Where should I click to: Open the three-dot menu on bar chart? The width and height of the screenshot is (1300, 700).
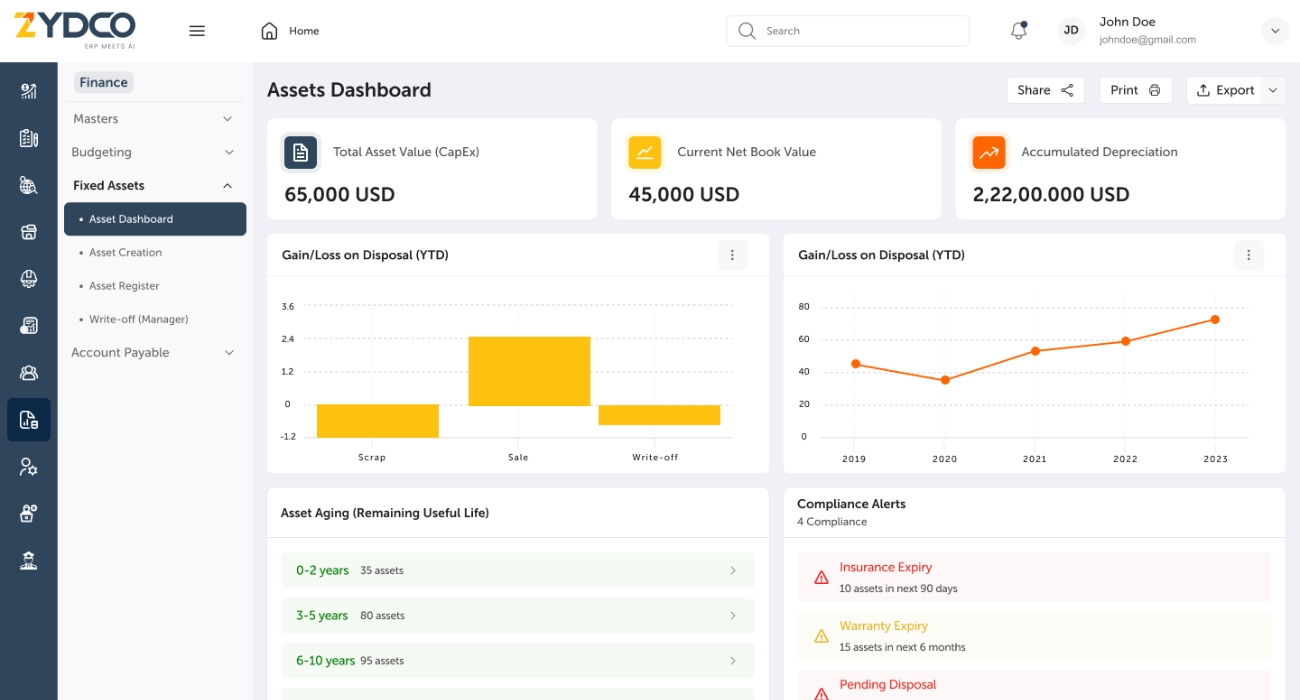coord(732,255)
